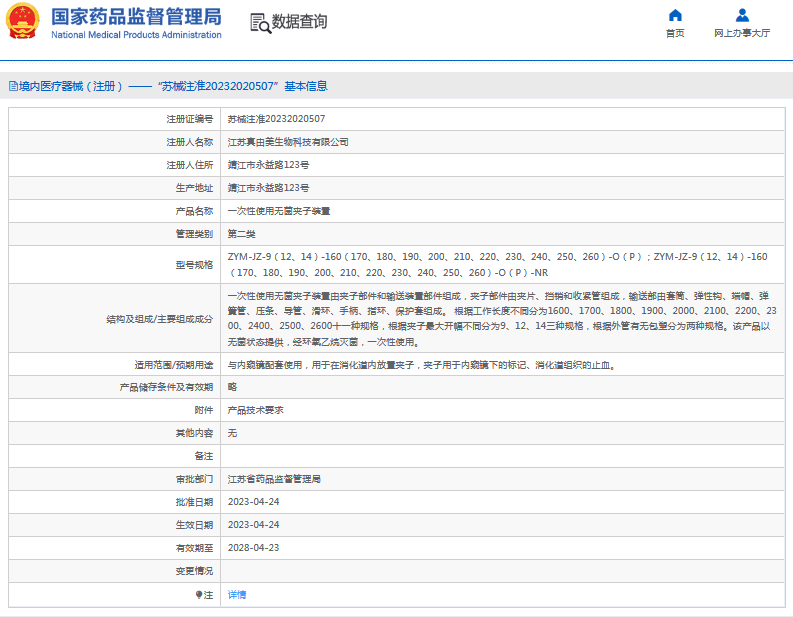Click the 第二类 management category value
This screenshot has height=617, width=793.
point(241,234)
